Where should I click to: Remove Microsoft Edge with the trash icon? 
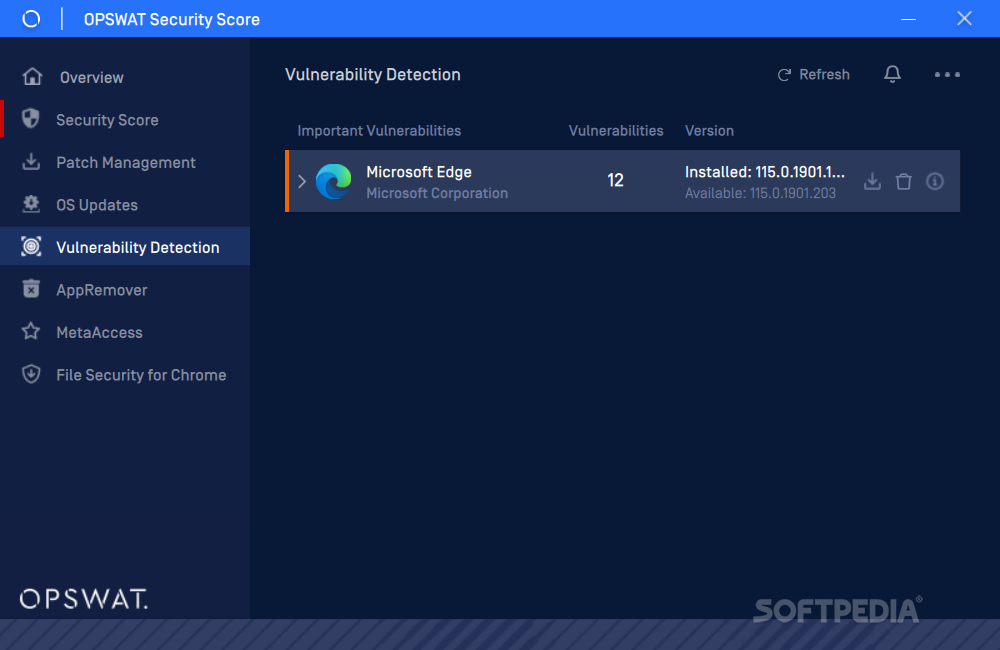click(904, 182)
